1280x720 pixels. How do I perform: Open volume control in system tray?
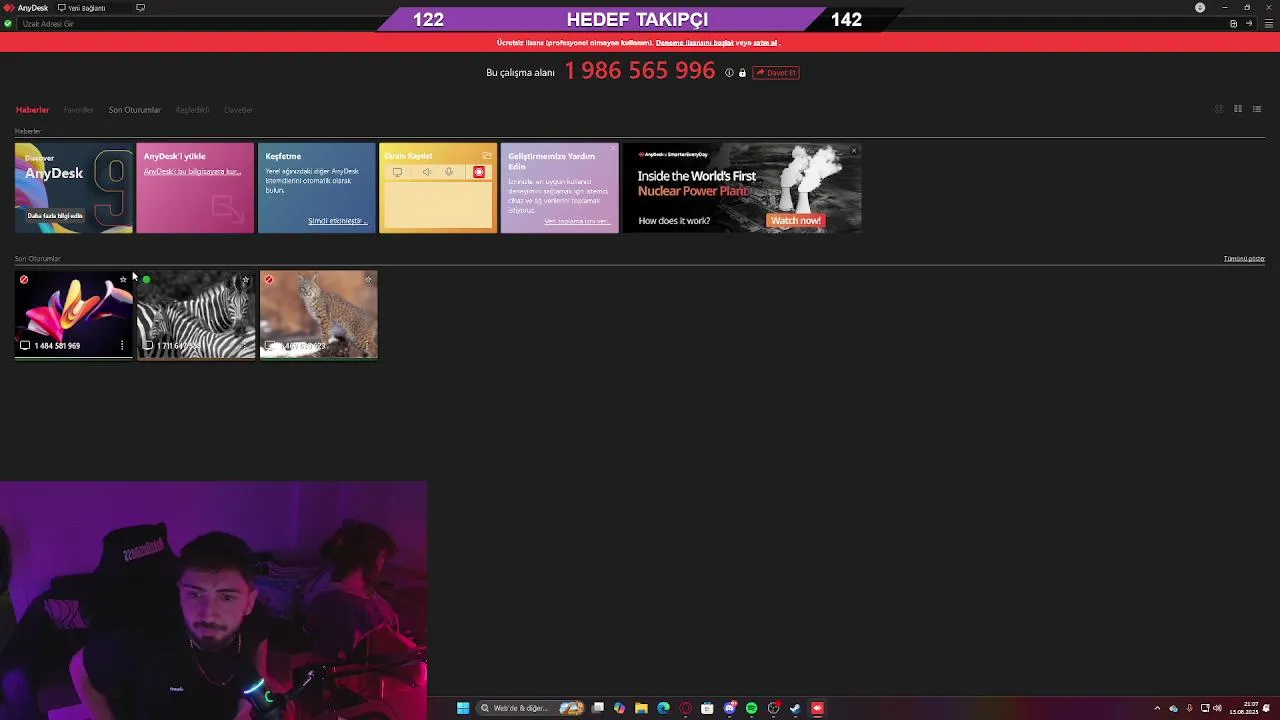[x=1217, y=708]
